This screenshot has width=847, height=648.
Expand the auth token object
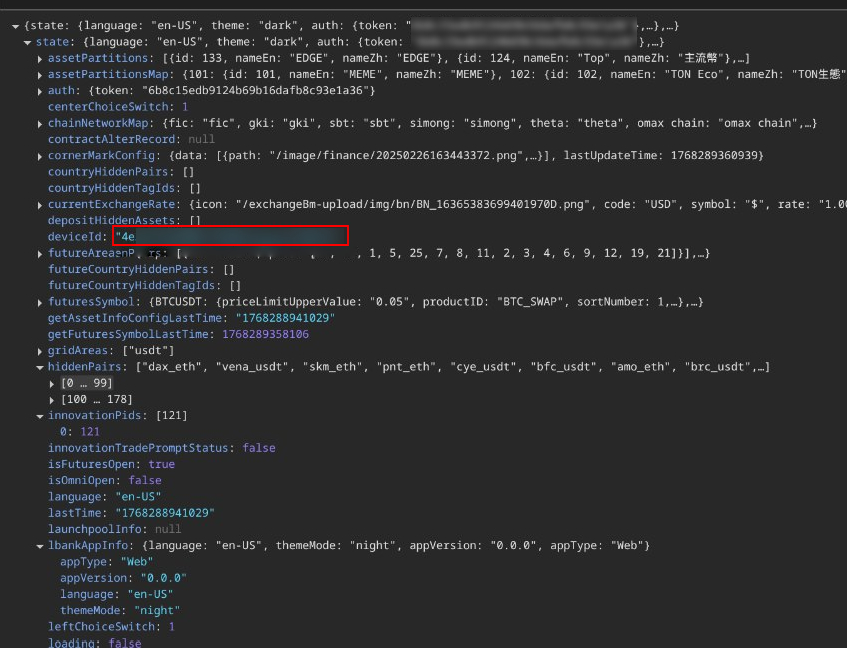click(x=40, y=91)
